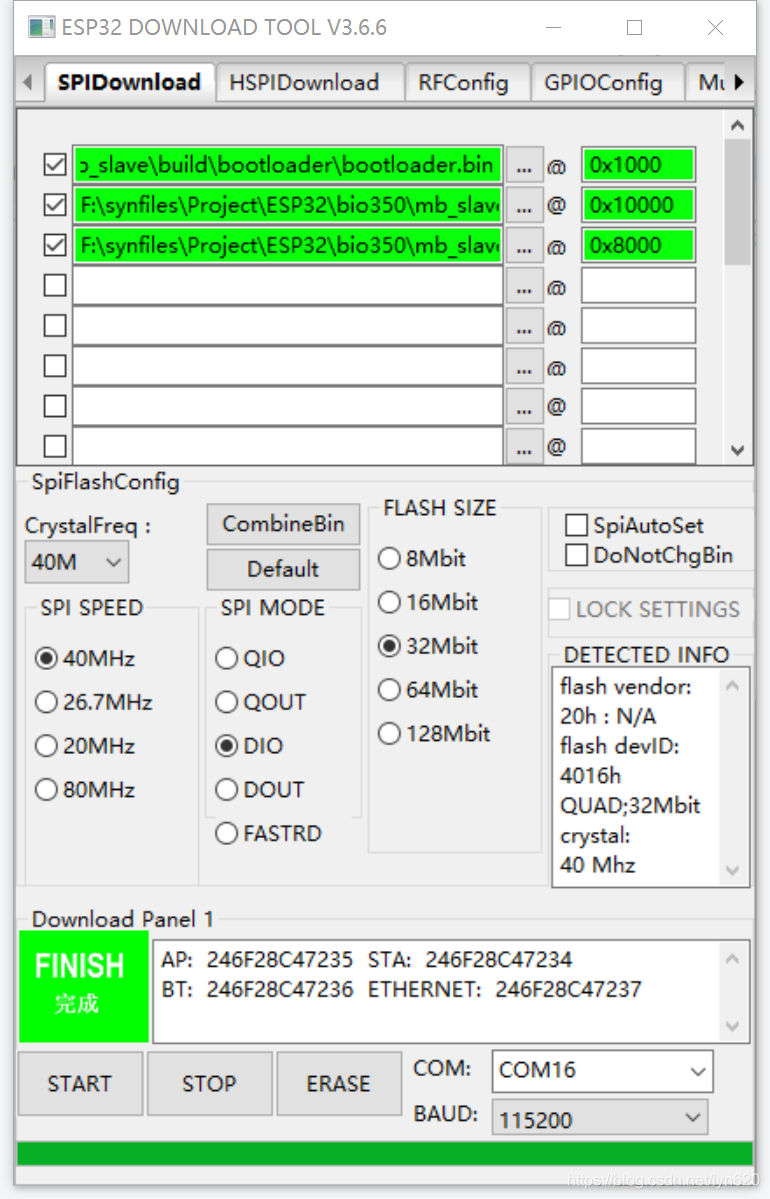Uncheck the file checkbox for address 0x10000
The height and width of the screenshot is (1199, 770).
click(55, 205)
